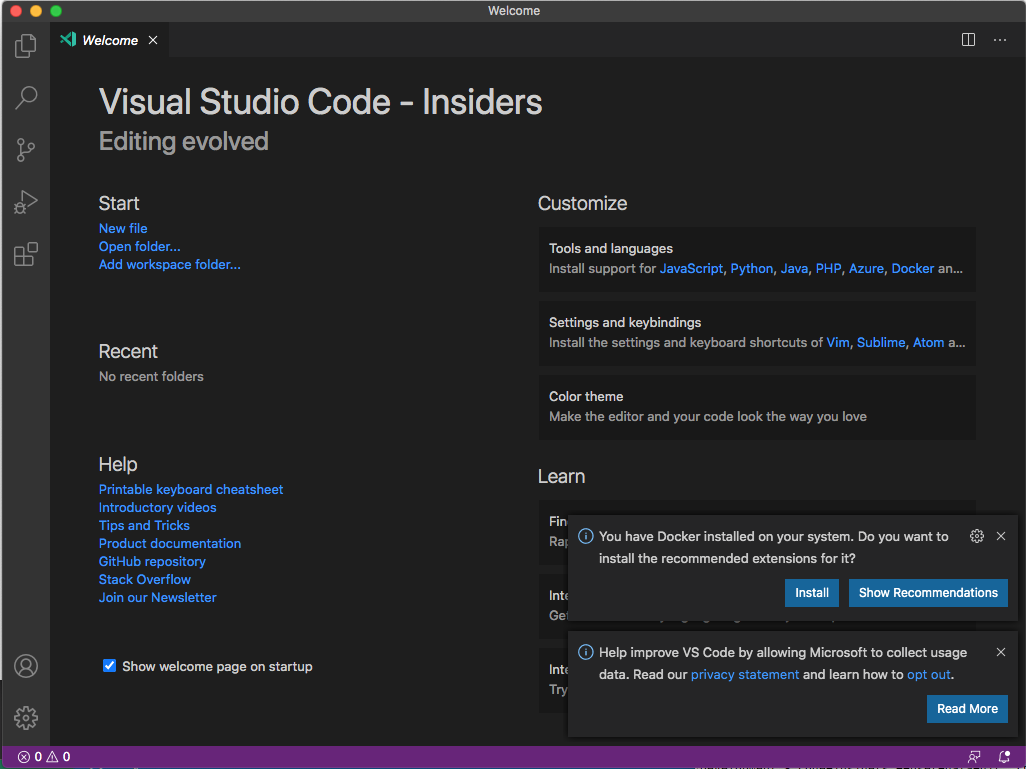Install Sublime keybindings link
The image size is (1026, 769).
[881, 342]
